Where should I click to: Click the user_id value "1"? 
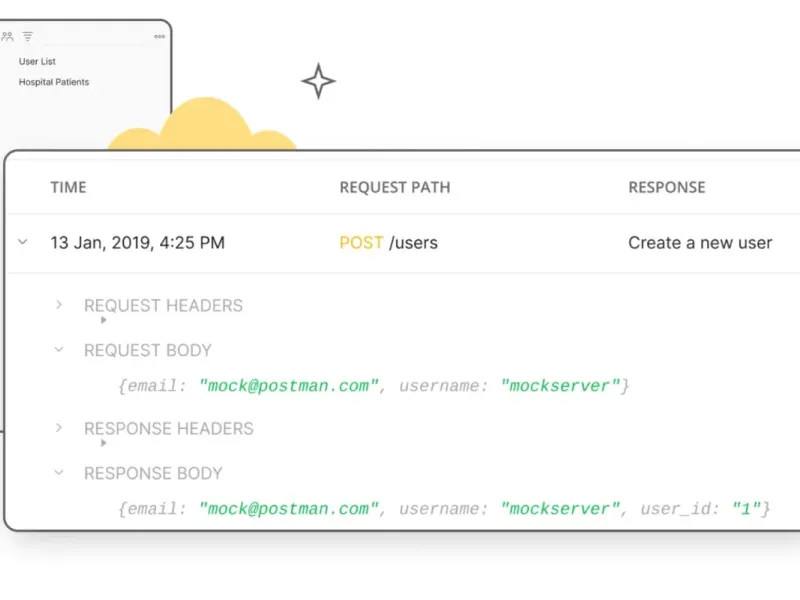(746, 509)
